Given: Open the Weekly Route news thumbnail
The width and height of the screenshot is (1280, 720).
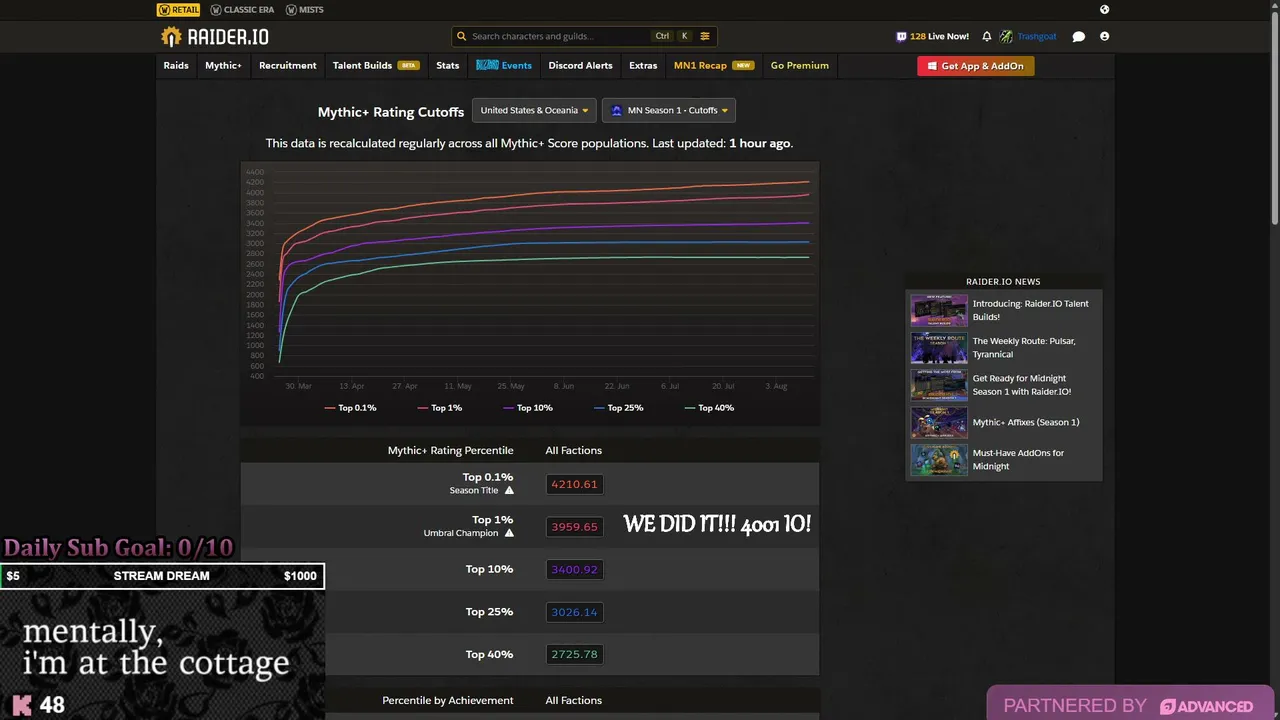Looking at the screenshot, I should [939, 348].
